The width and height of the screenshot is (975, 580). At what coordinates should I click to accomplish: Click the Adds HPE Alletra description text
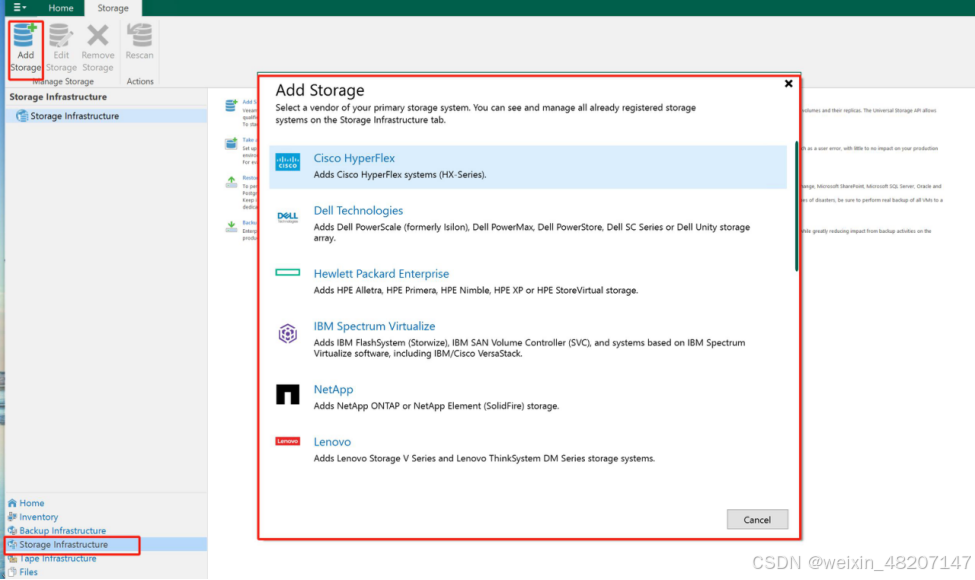pos(476,290)
